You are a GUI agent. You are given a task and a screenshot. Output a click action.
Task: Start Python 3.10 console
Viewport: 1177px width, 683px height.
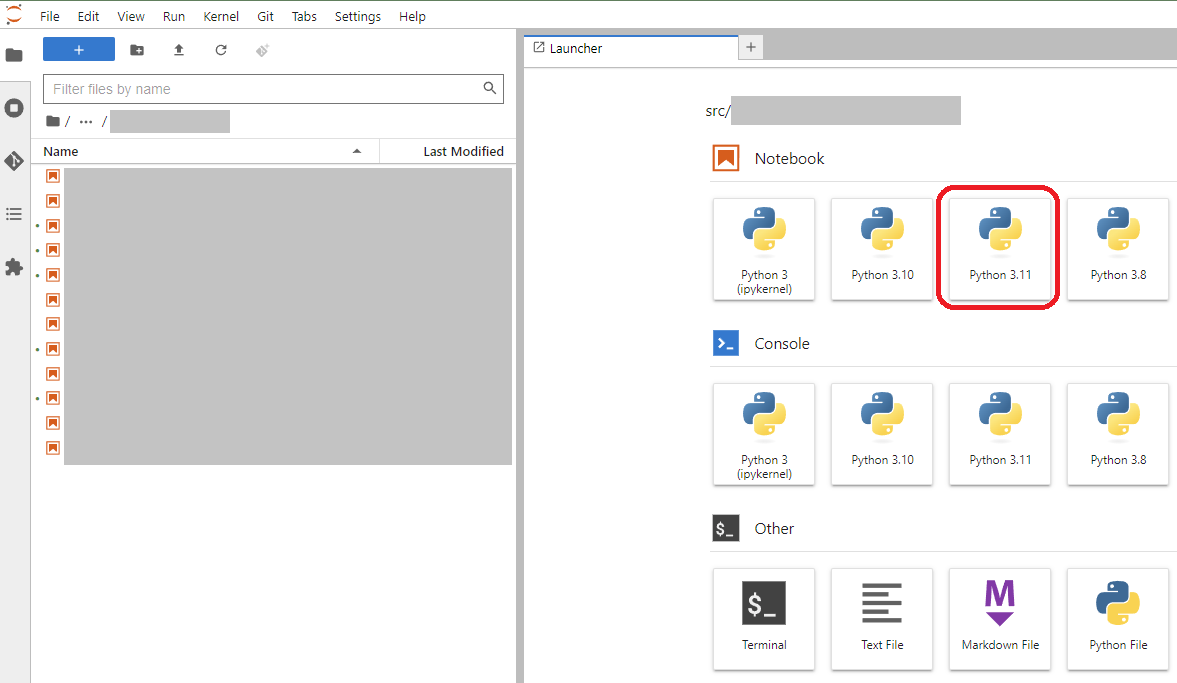[x=882, y=435]
